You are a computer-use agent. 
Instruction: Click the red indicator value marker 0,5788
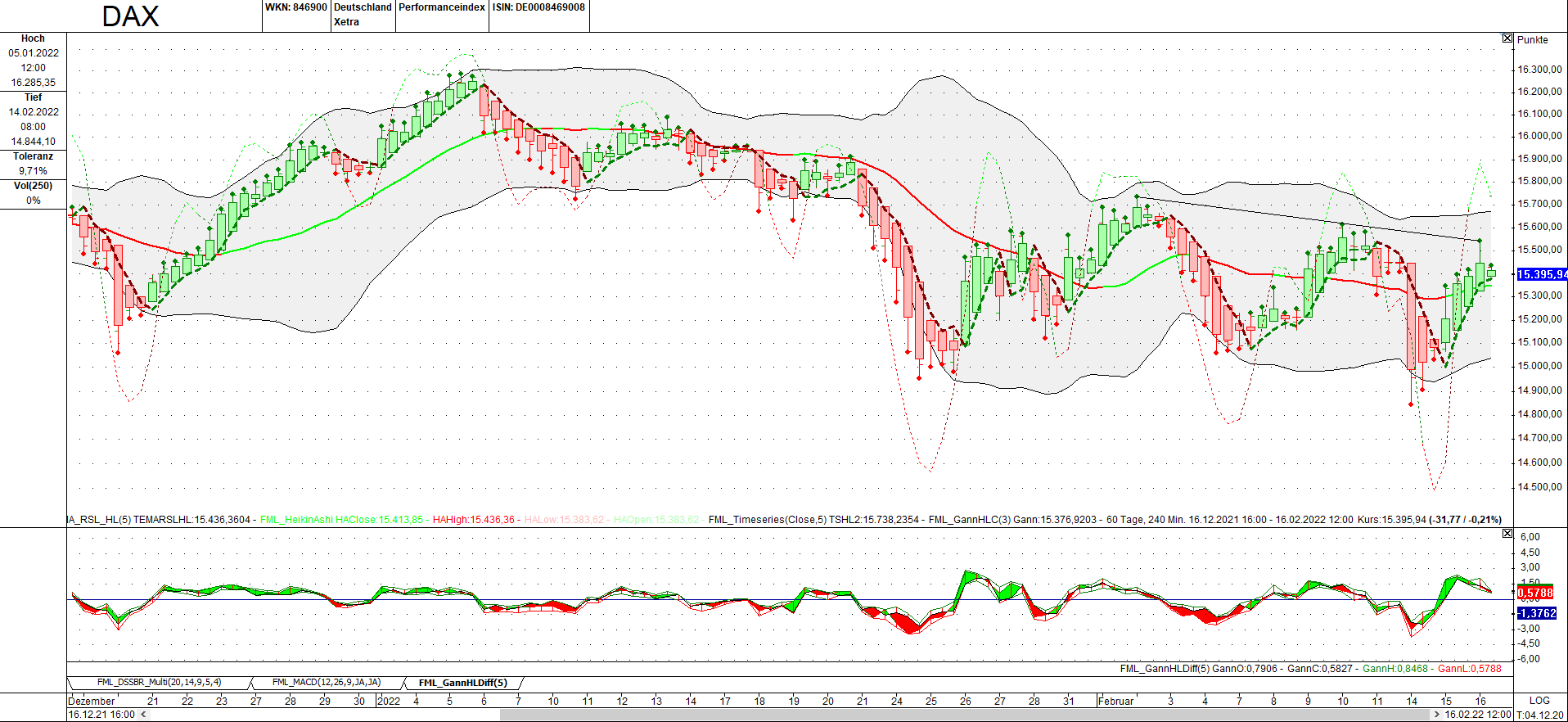(1535, 593)
